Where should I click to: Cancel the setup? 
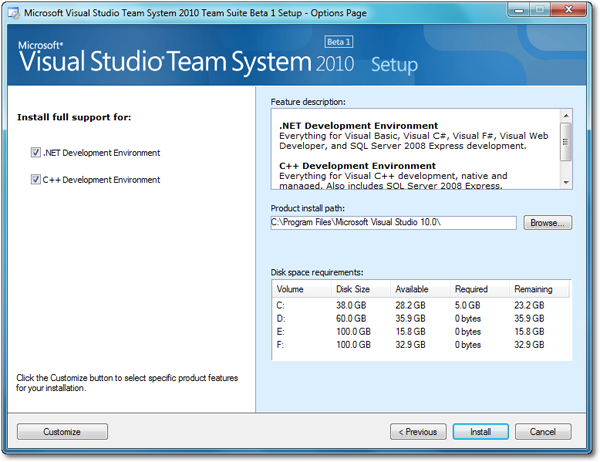pos(543,432)
